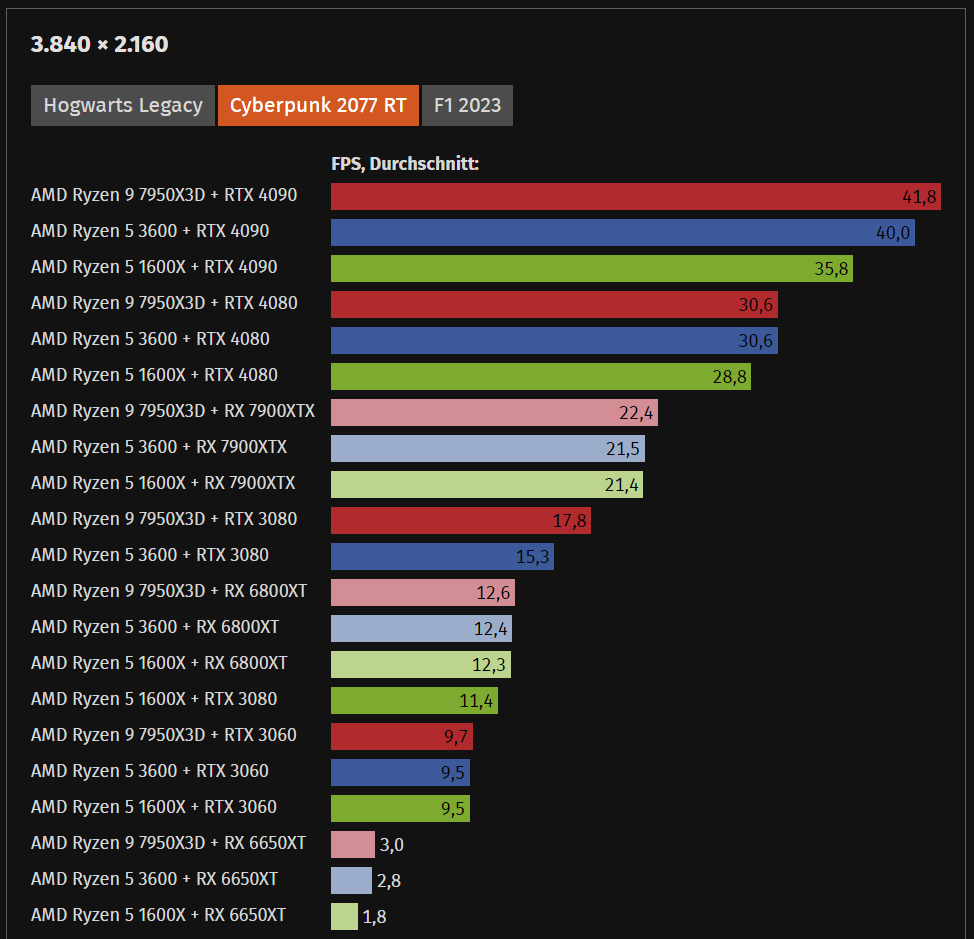Click label 'AMD Ryzen 5 3600 + RX 6800XT'

155,627
